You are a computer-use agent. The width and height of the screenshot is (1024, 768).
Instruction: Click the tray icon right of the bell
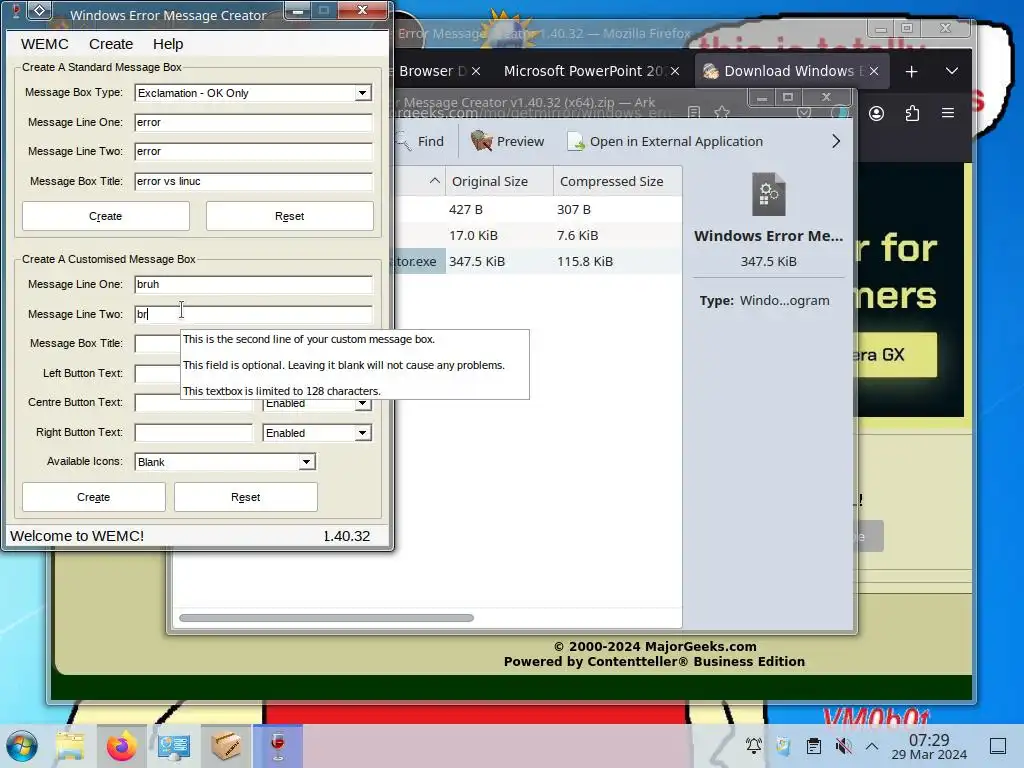click(784, 745)
